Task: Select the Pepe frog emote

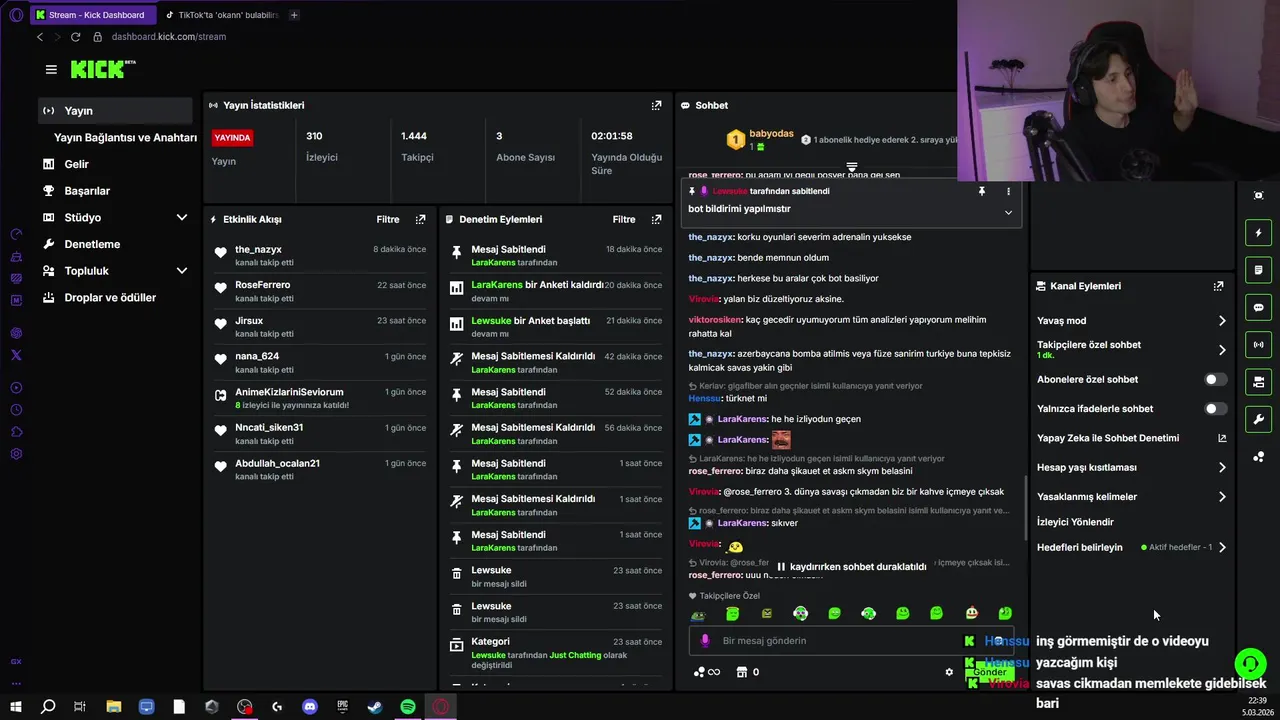Action: point(698,614)
